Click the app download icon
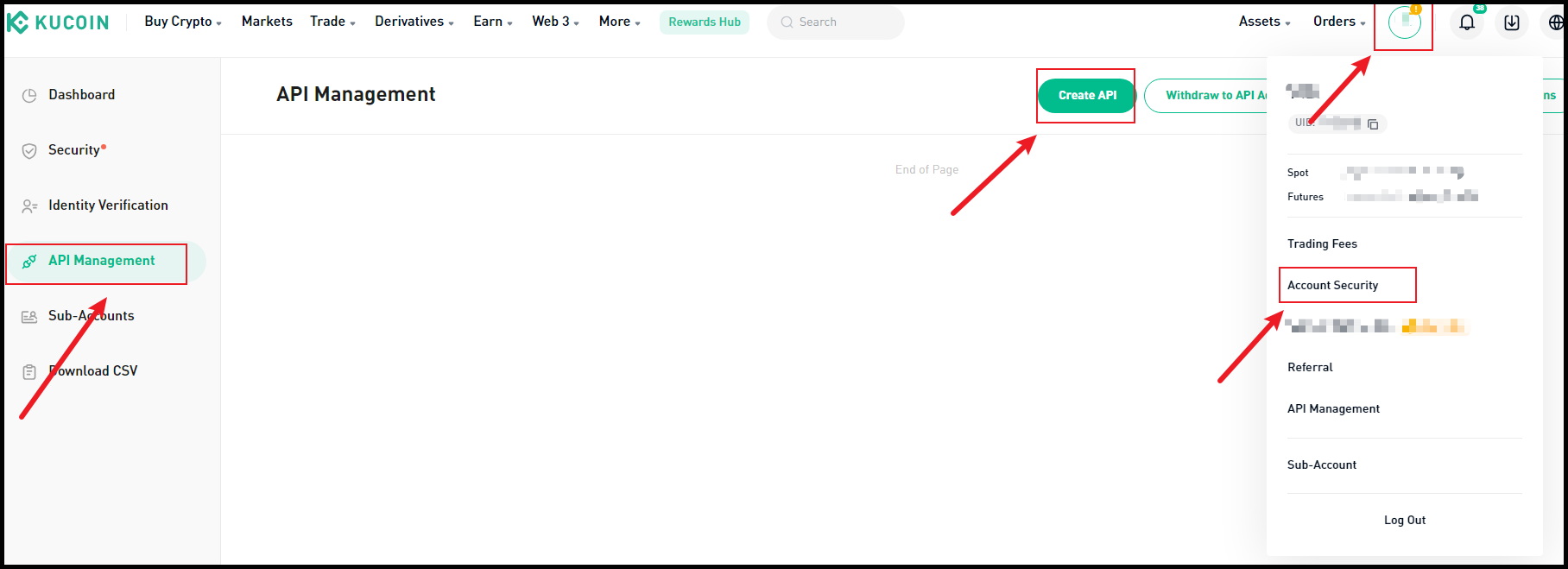1568x569 pixels. [x=1511, y=22]
